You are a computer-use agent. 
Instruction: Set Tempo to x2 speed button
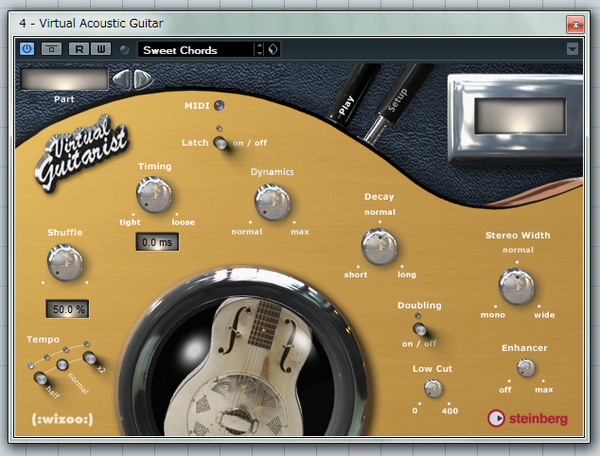click(x=90, y=358)
